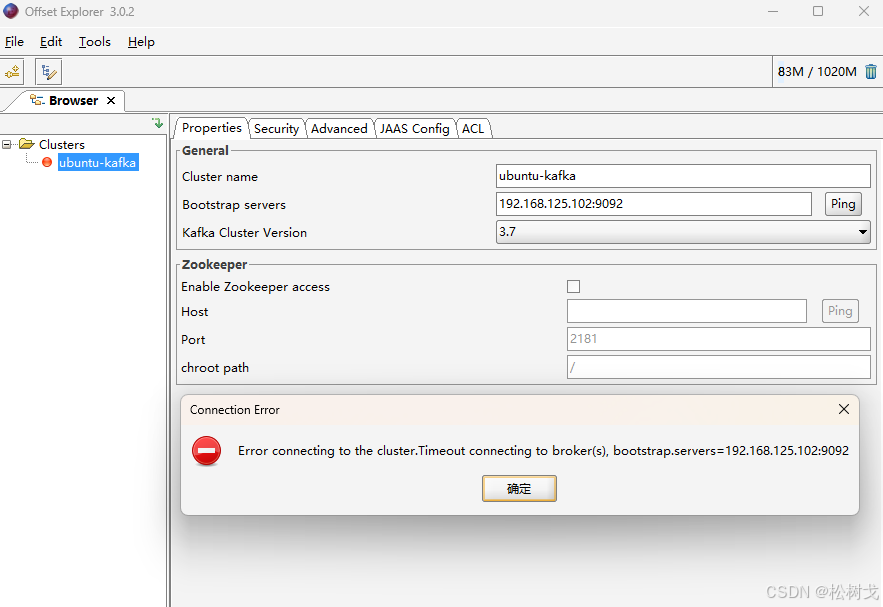Screen dimensions: 883x607
Task: Click the Connection Error dialog title
Action: (234, 410)
